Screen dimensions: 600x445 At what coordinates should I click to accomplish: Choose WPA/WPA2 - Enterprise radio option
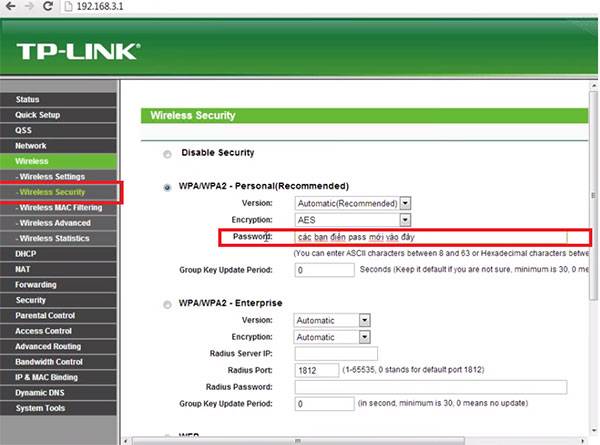(x=166, y=304)
